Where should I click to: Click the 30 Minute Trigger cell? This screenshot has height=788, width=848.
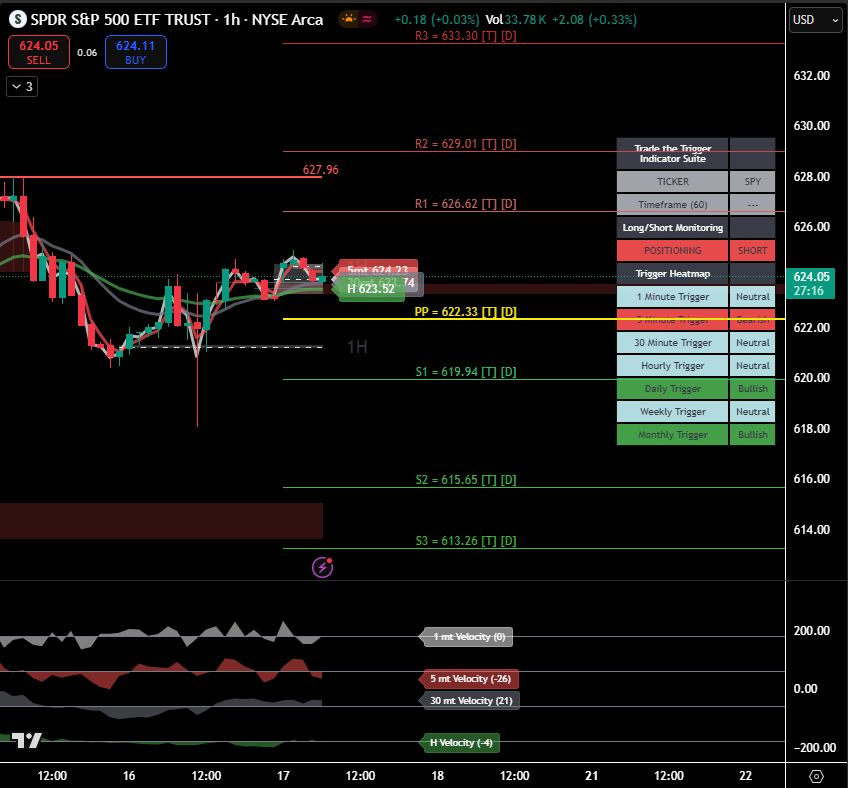coord(673,342)
